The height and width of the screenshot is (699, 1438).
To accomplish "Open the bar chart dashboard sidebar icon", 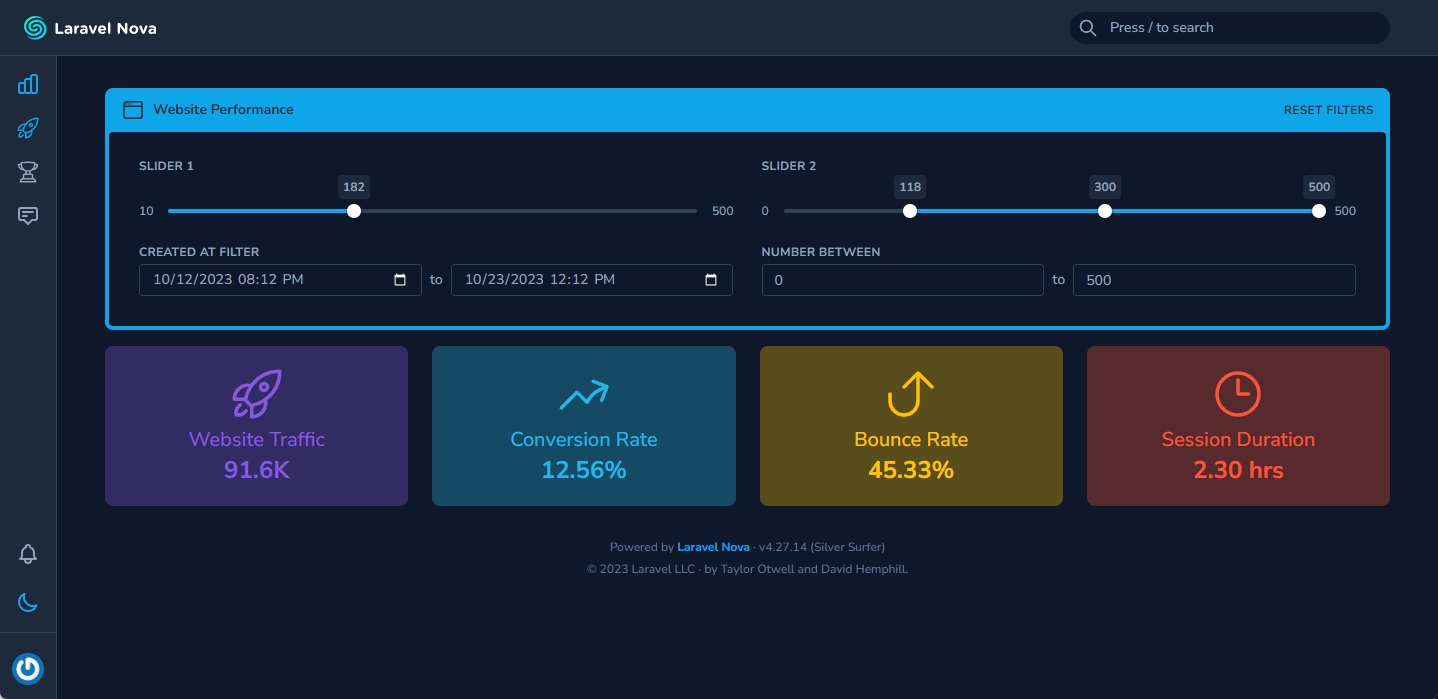I will (28, 84).
